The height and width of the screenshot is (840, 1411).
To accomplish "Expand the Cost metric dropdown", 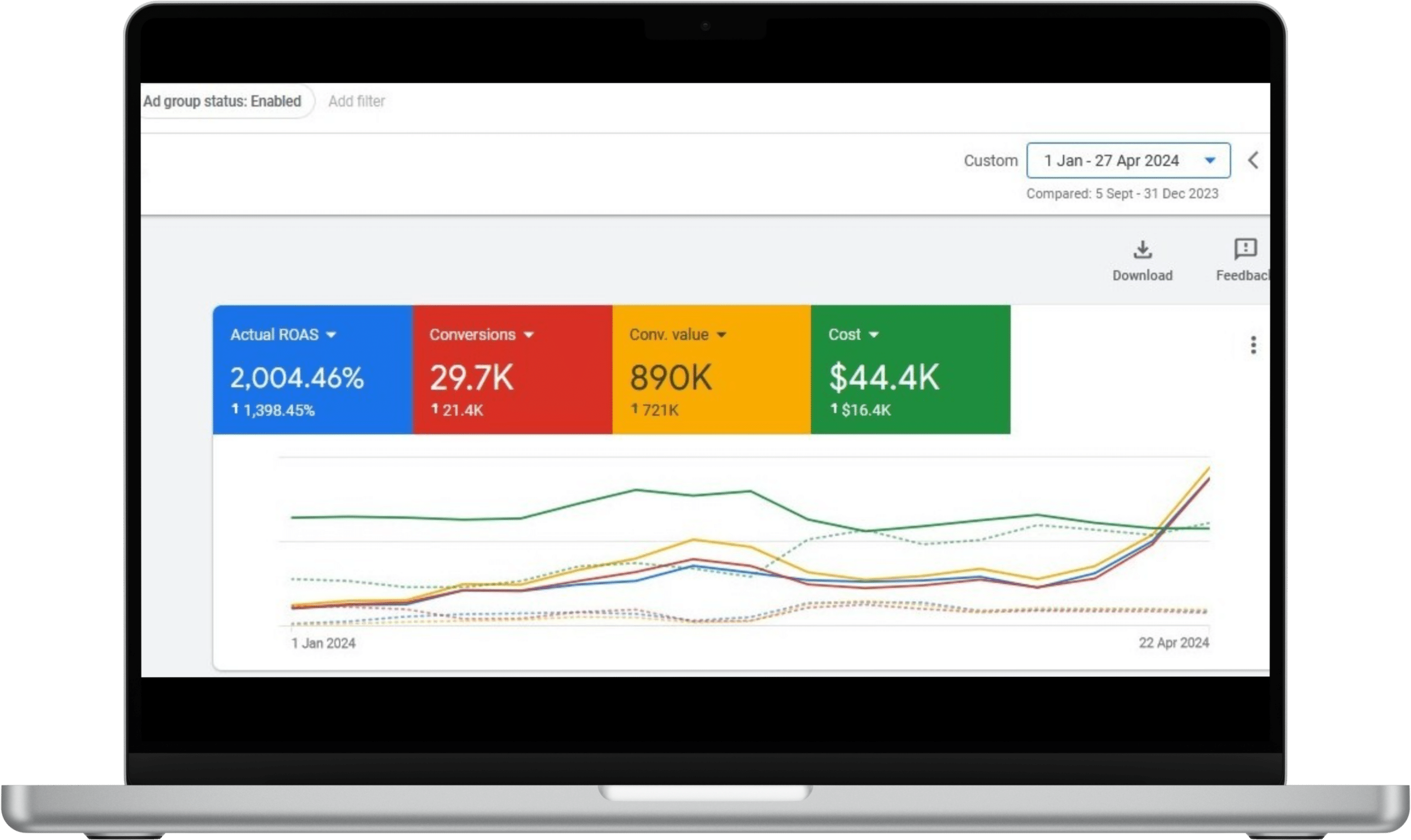I will point(873,335).
